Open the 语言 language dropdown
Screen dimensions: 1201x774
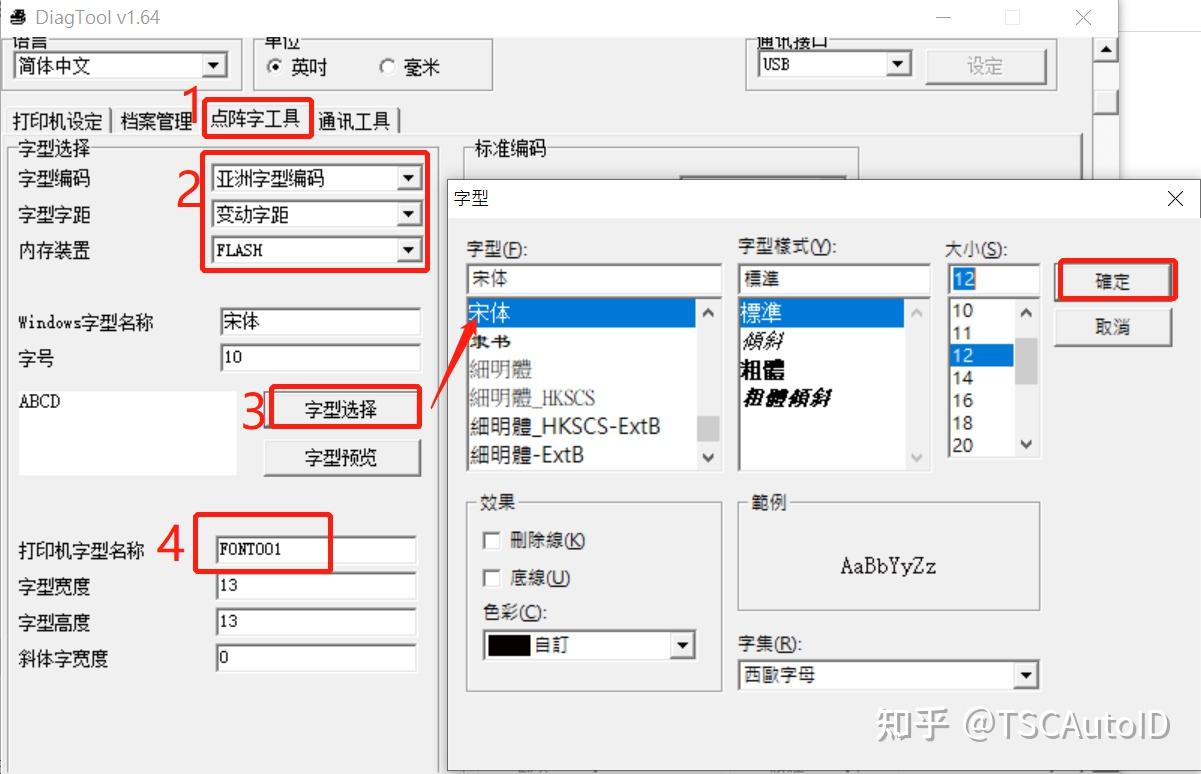pos(214,63)
